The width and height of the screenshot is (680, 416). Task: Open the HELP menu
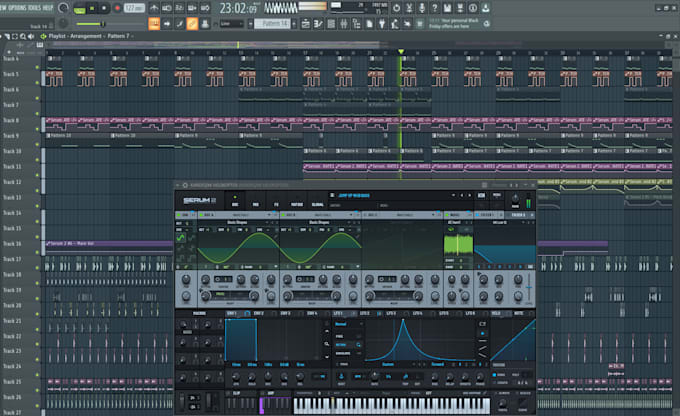(x=47, y=8)
